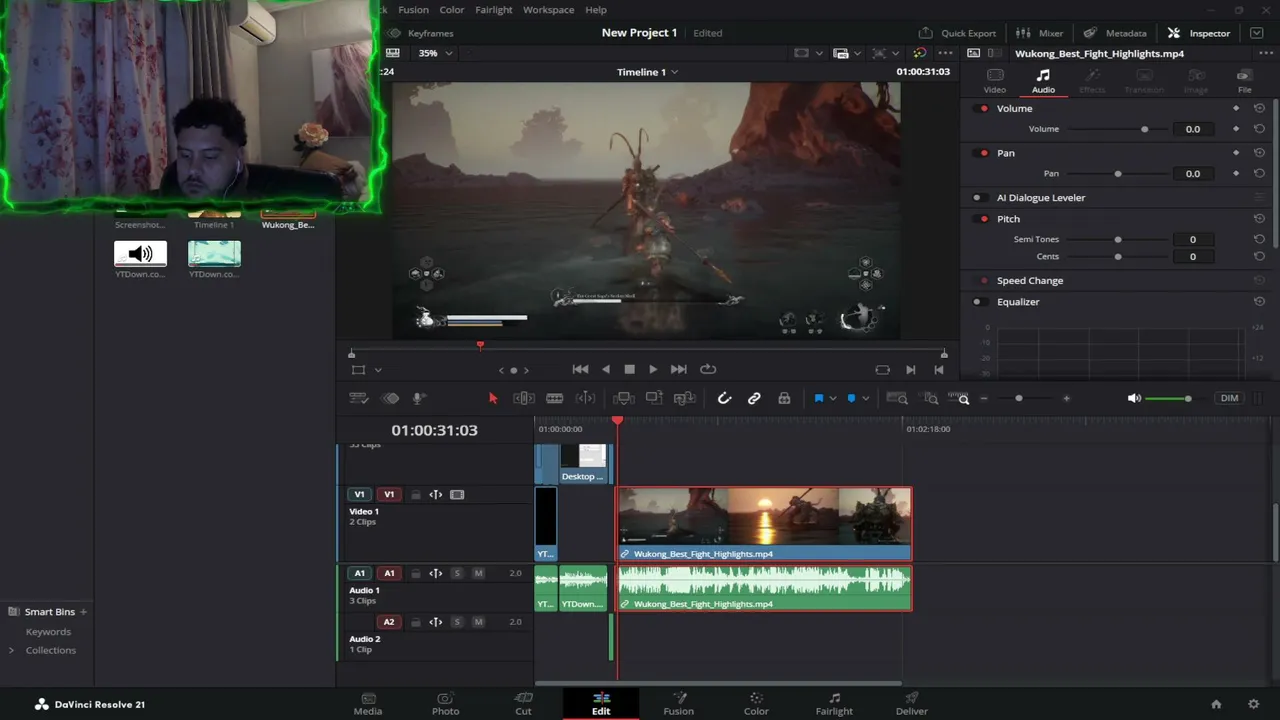This screenshot has height=720, width=1280.
Task: Play the timeline in reverse
Action: point(605,369)
